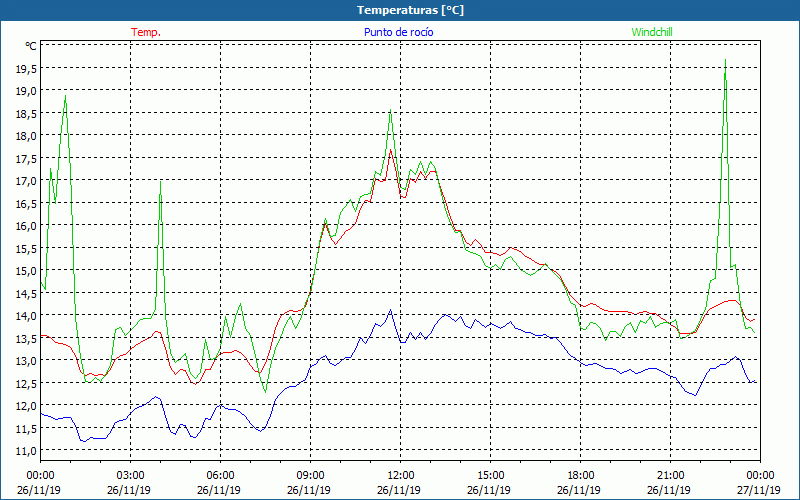This screenshot has height=500, width=800.
Task: Click the "13,5" y-axis value
Action: [x=27, y=338]
